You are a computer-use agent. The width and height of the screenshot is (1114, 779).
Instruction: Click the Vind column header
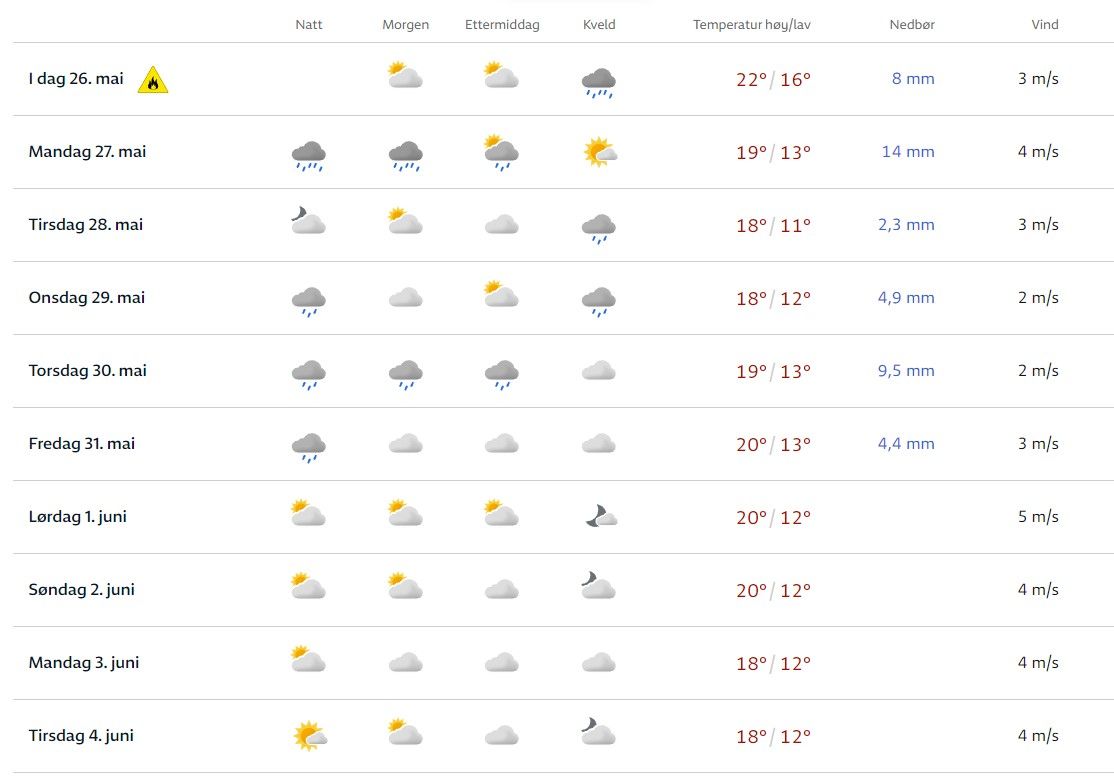[x=1045, y=25]
